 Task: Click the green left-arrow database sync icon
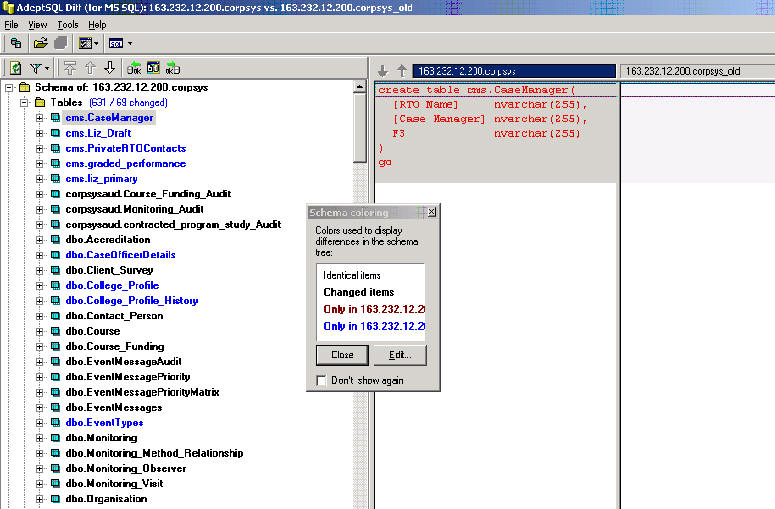coord(133,68)
